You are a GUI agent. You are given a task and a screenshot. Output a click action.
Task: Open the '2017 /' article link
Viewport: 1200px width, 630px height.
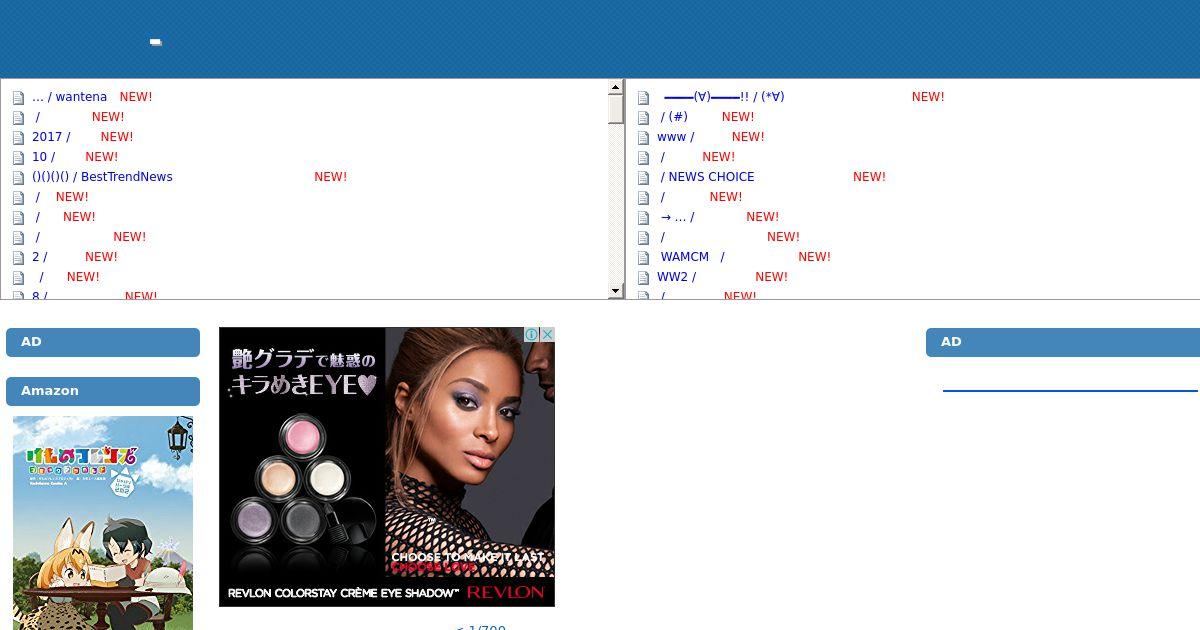pos(51,137)
